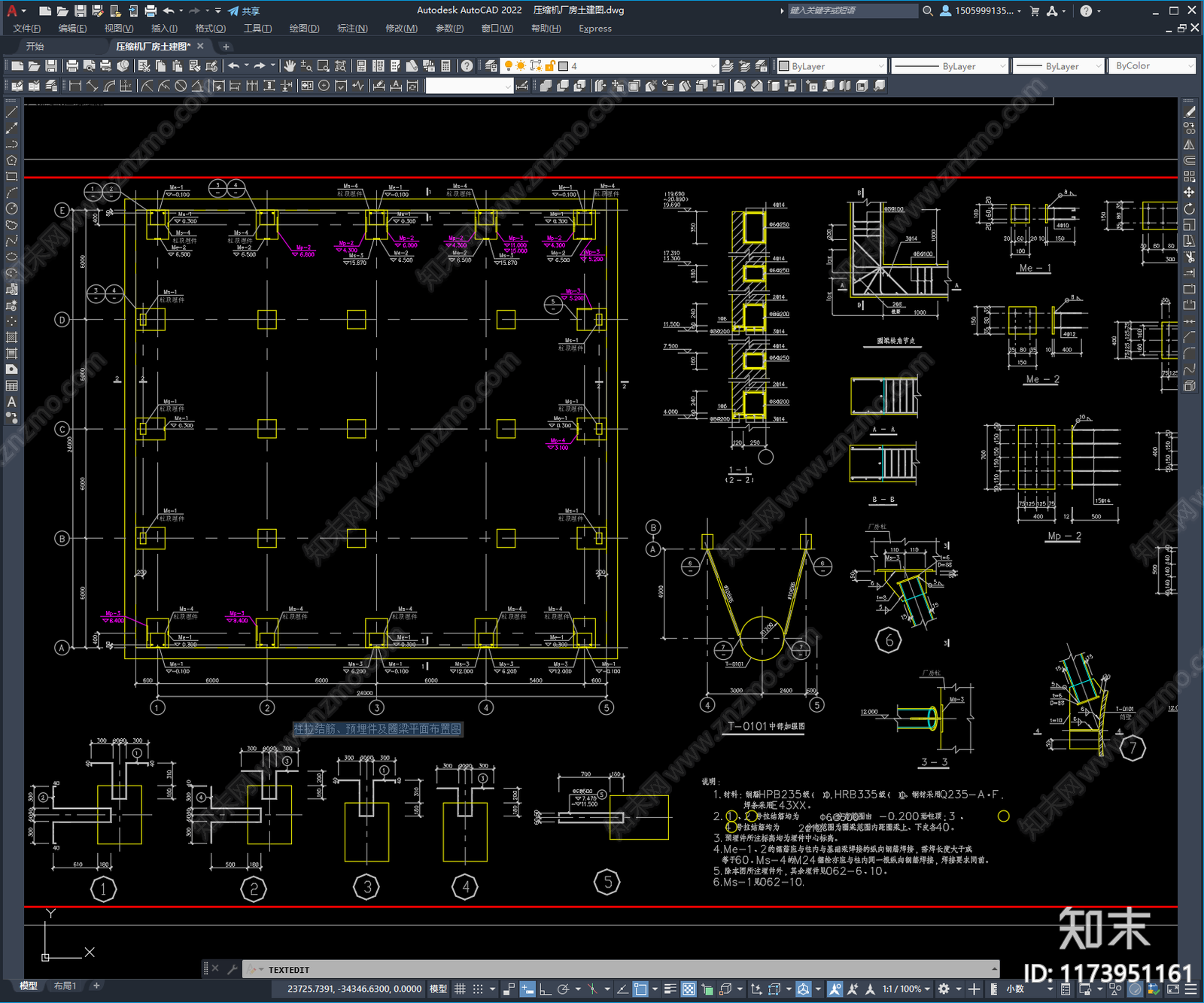Viewport: 1204px width, 1003px height.
Task: Select the Circle draw tool
Action: (x=11, y=208)
